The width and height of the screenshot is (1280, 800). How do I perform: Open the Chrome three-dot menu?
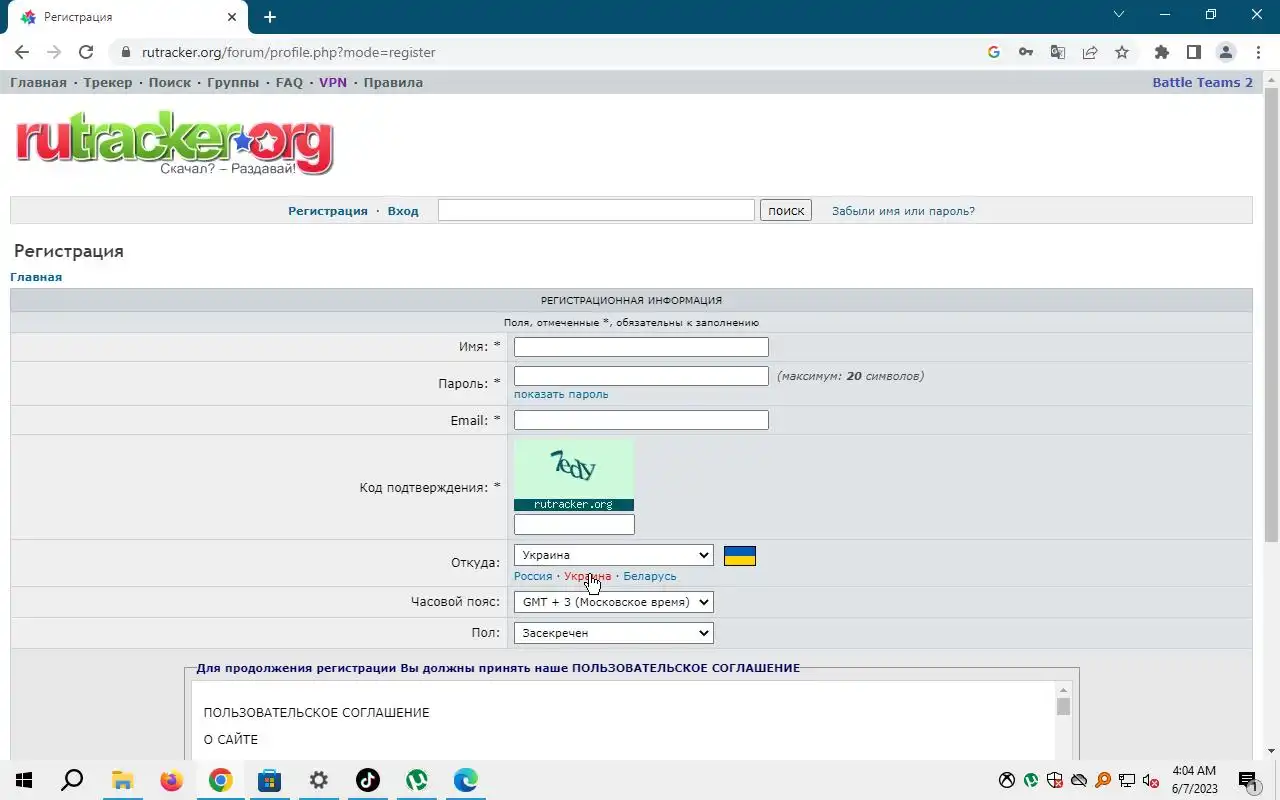tap(1258, 52)
